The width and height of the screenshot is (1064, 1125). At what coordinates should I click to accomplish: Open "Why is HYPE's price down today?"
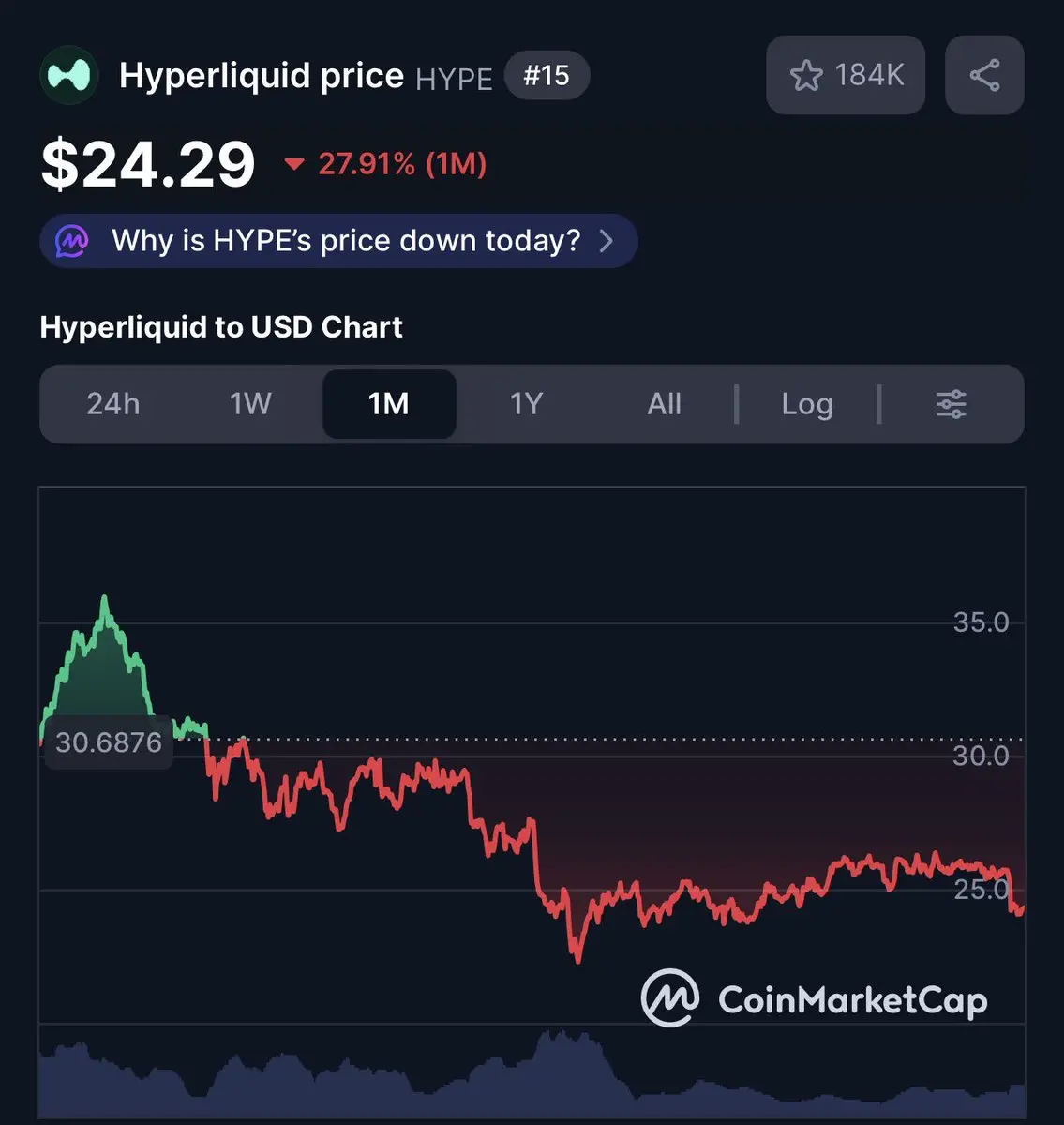[x=346, y=241]
